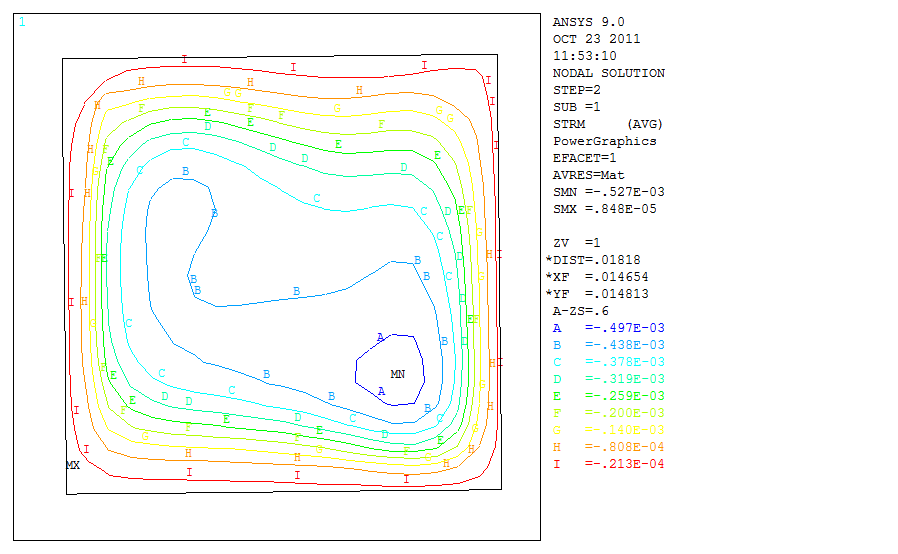Click the OCT 23 2011 date text
This screenshot has height=554, width=898.
click(596, 39)
